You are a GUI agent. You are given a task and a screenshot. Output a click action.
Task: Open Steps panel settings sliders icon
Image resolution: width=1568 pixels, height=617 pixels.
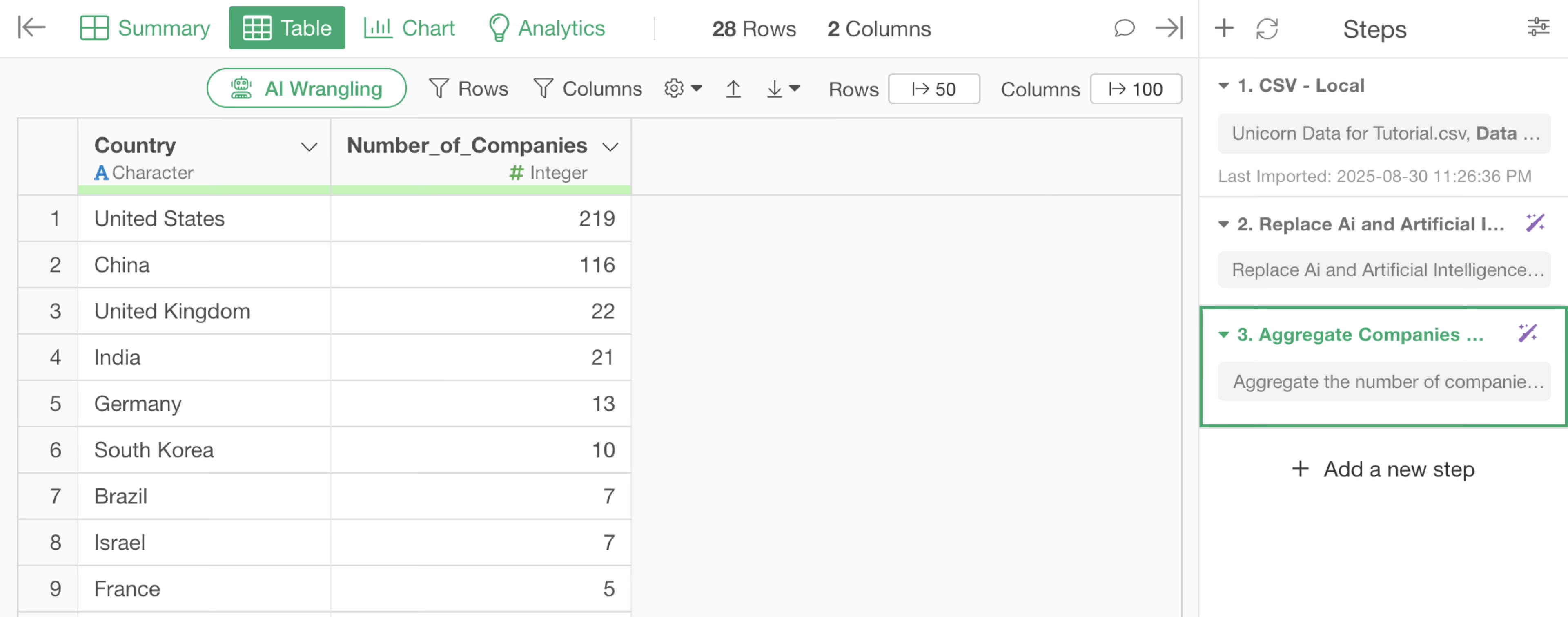click(x=1537, y=27)
